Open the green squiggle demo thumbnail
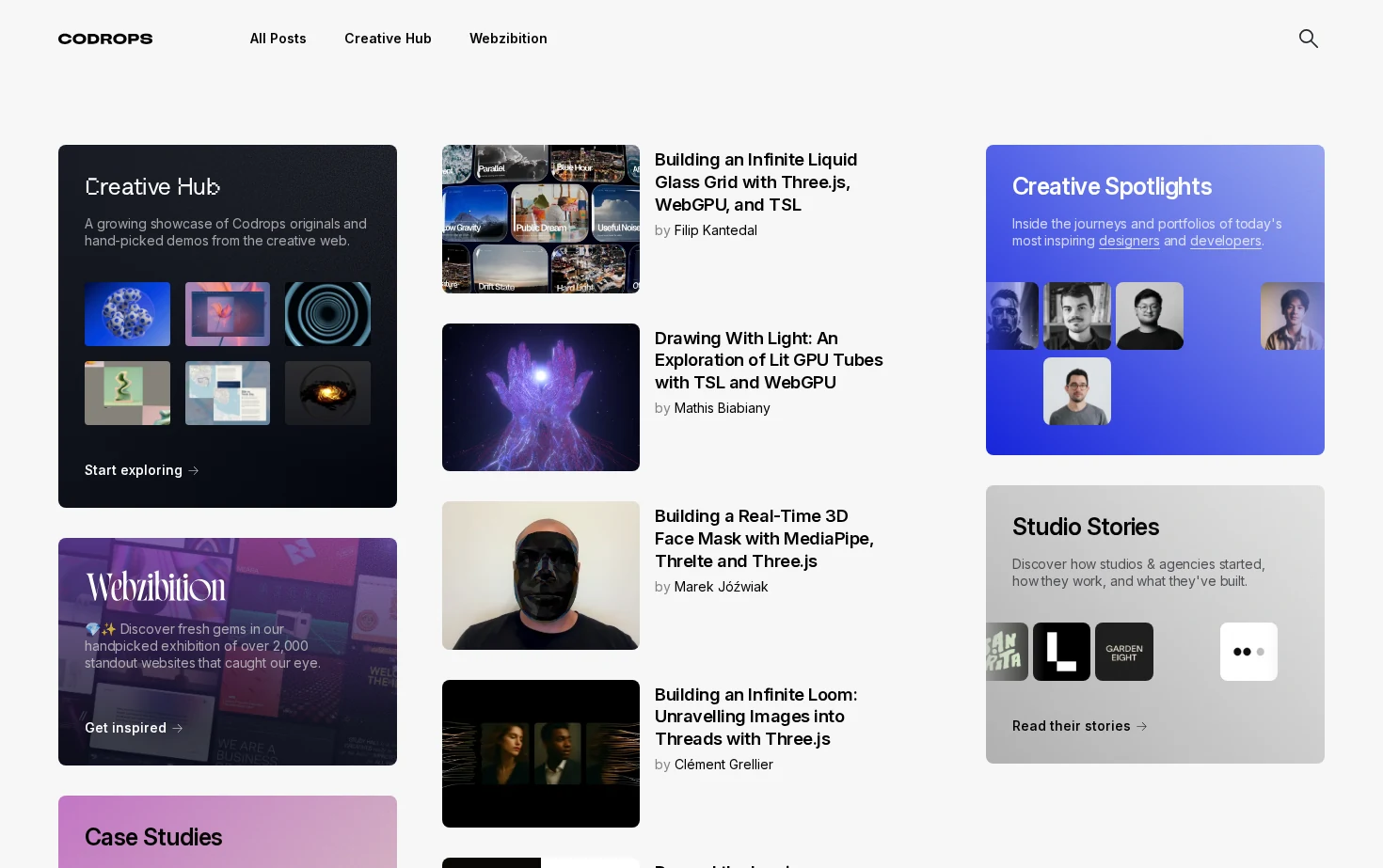Viewport: 1383px width, 868px height. click(x=127, y=393)
